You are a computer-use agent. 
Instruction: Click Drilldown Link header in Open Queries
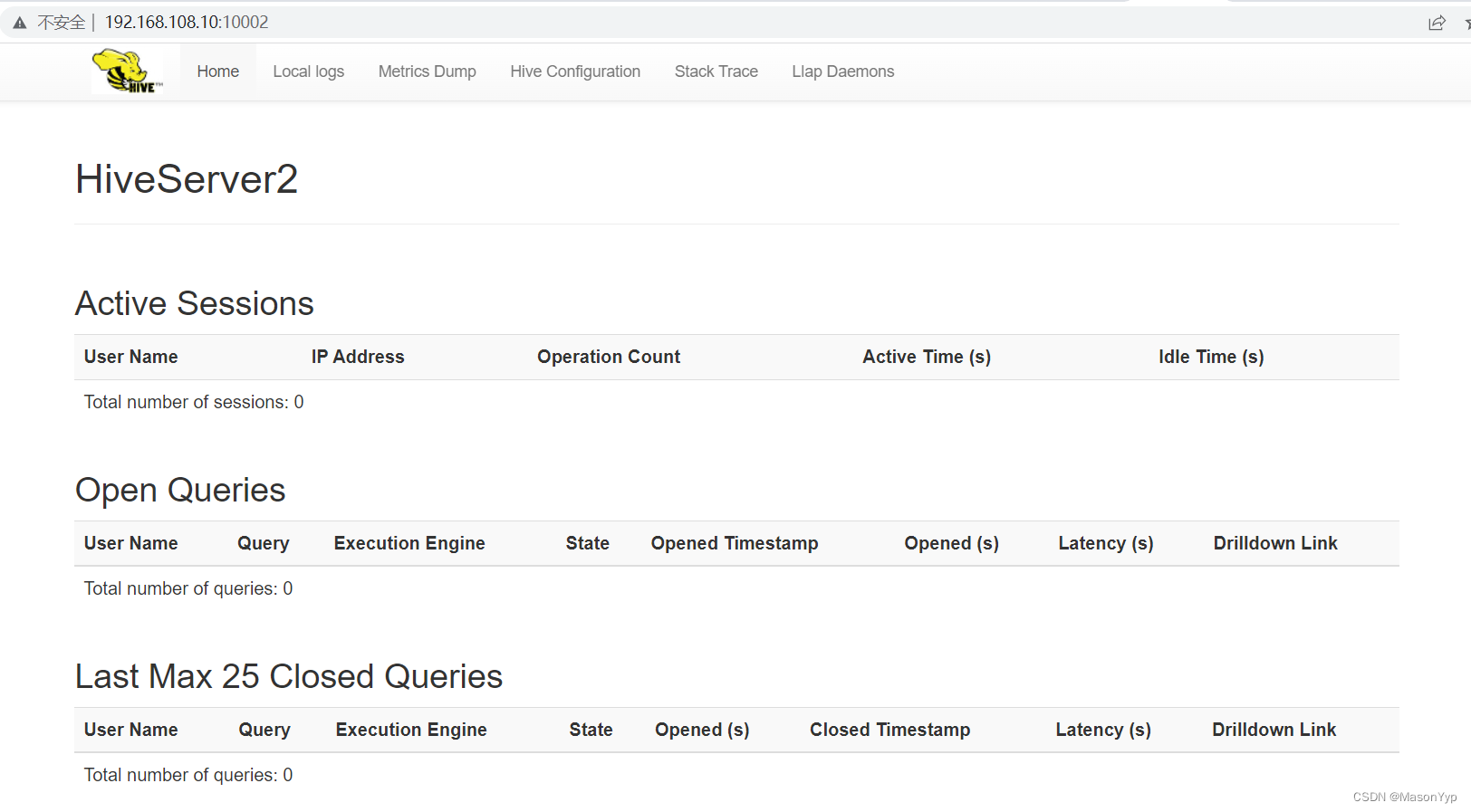[1275, 543]
